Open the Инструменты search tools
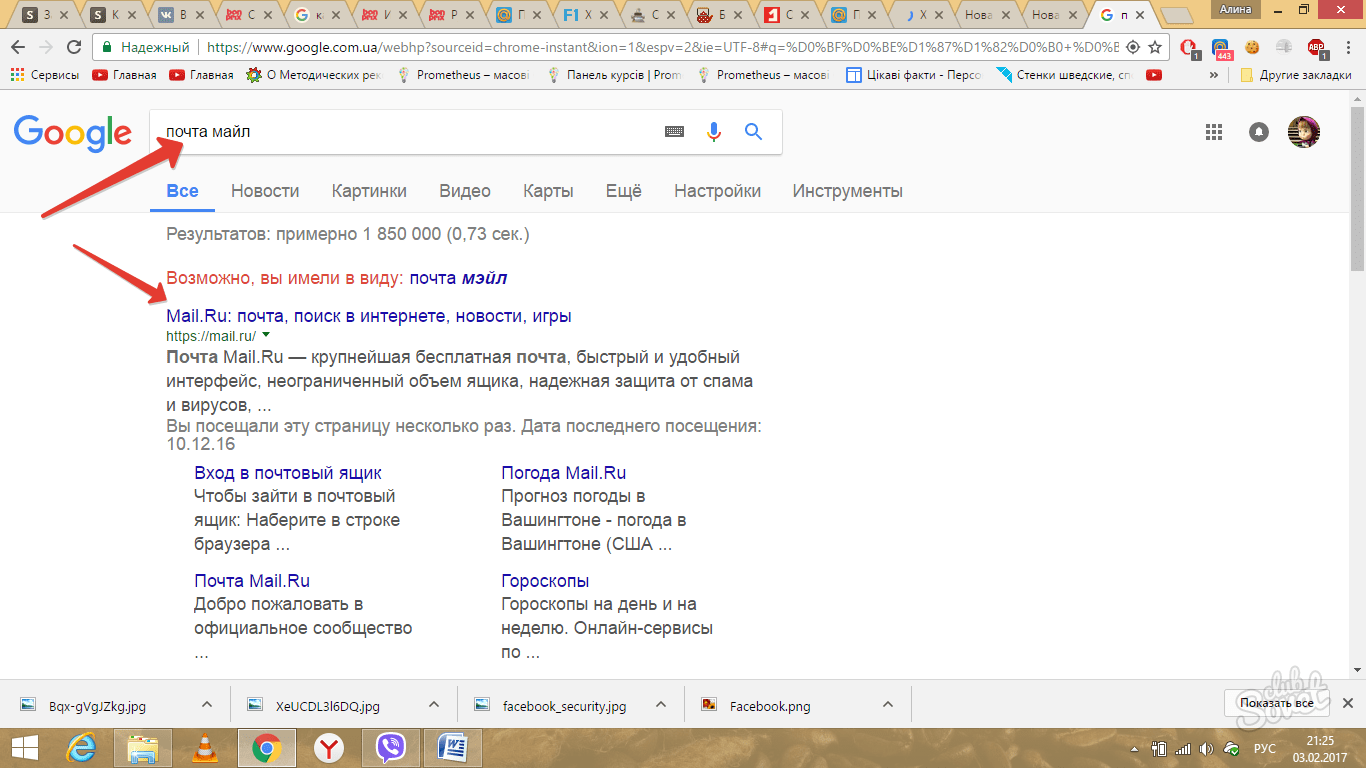This screenshot has width=1366, height=768. [x=848, y=191]
